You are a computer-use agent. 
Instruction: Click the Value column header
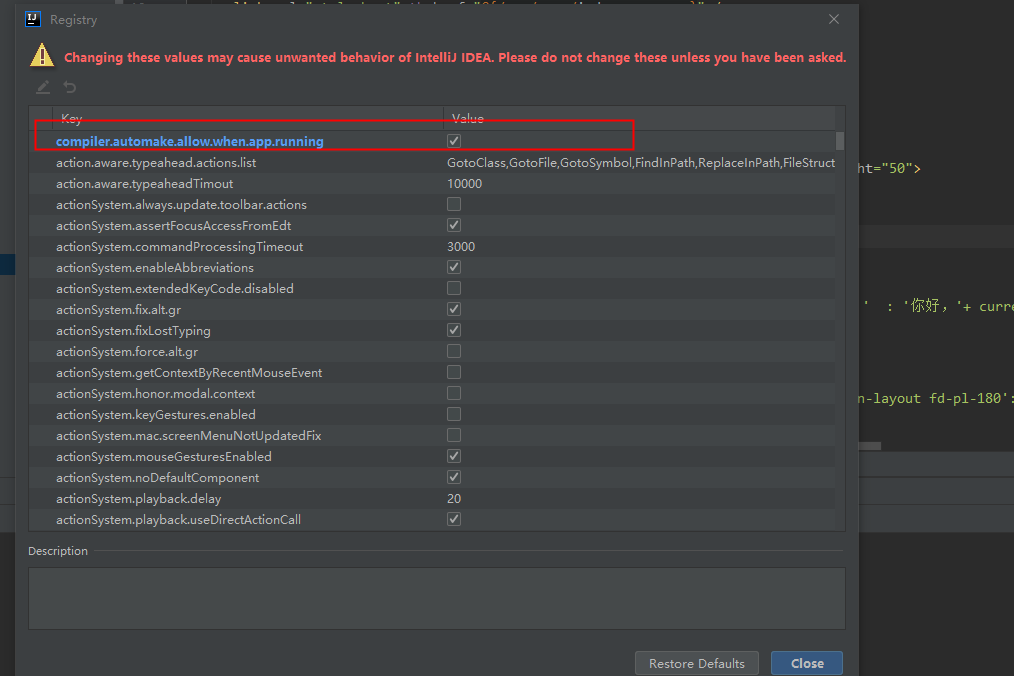[639, 118]
